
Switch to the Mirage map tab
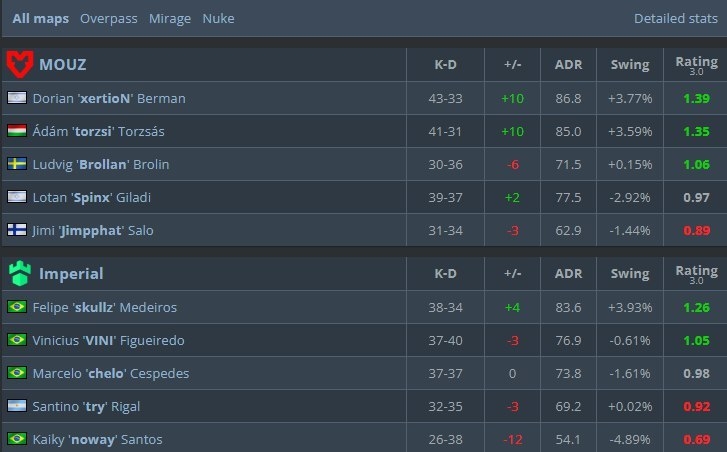pos(169,19)
